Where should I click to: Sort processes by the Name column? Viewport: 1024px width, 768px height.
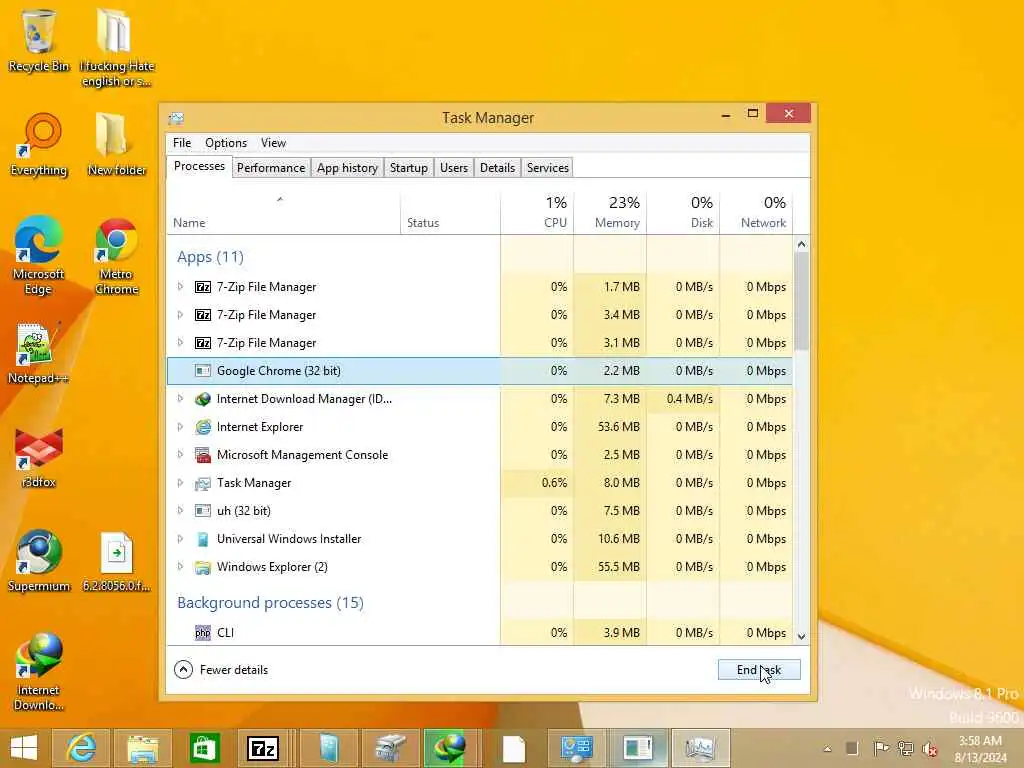[283, 213]
